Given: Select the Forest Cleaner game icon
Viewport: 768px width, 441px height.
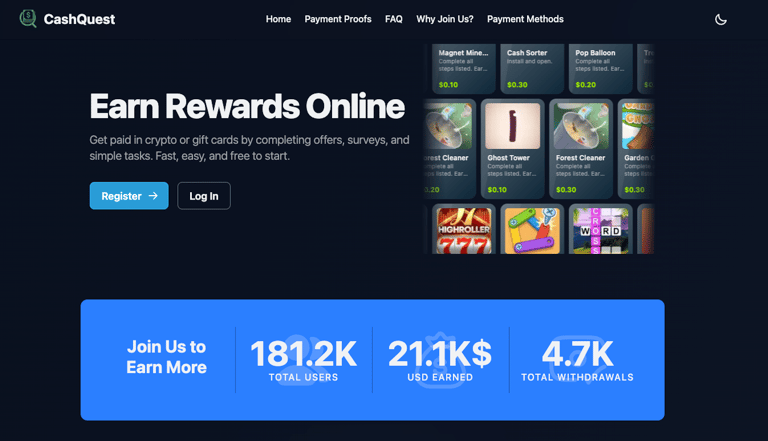Looking at the screenshot, I should click(x=581, y=126).
